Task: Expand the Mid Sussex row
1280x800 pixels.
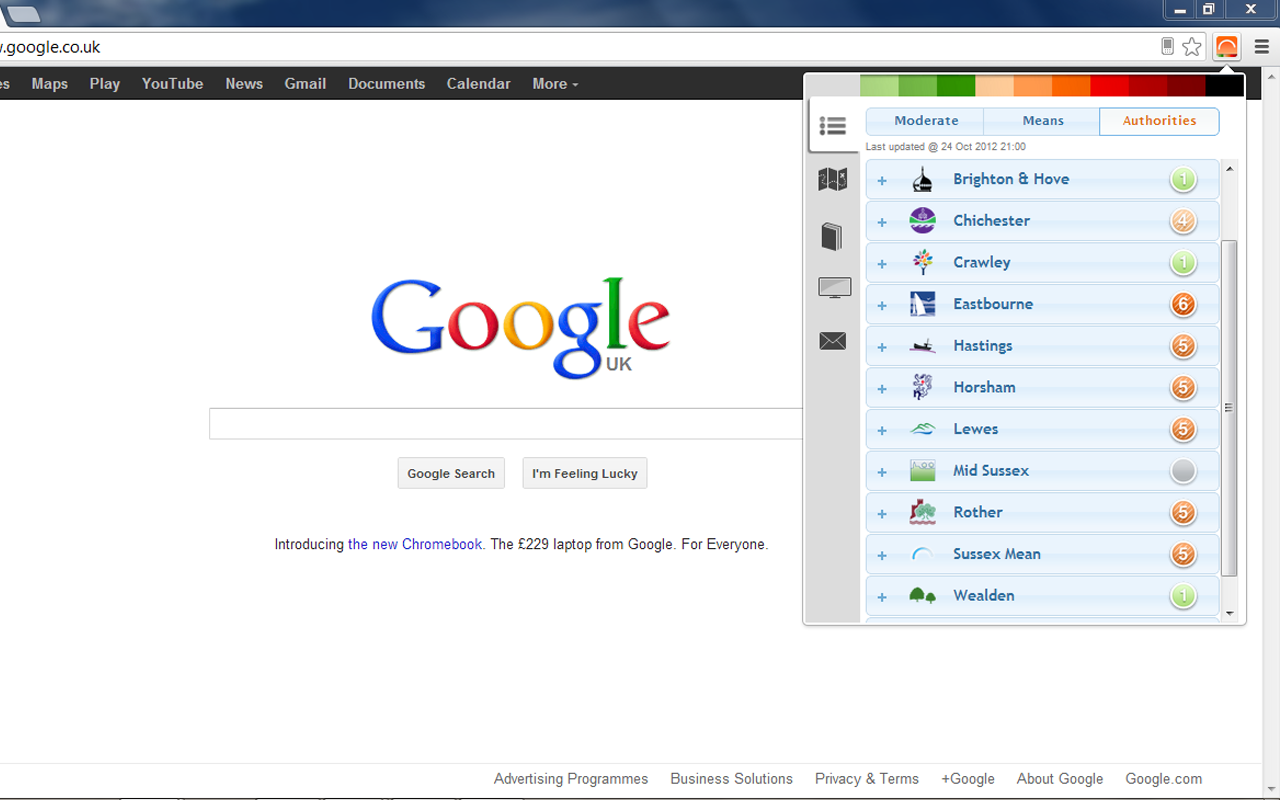Action: pyautogui.click(x=882, y=472)
